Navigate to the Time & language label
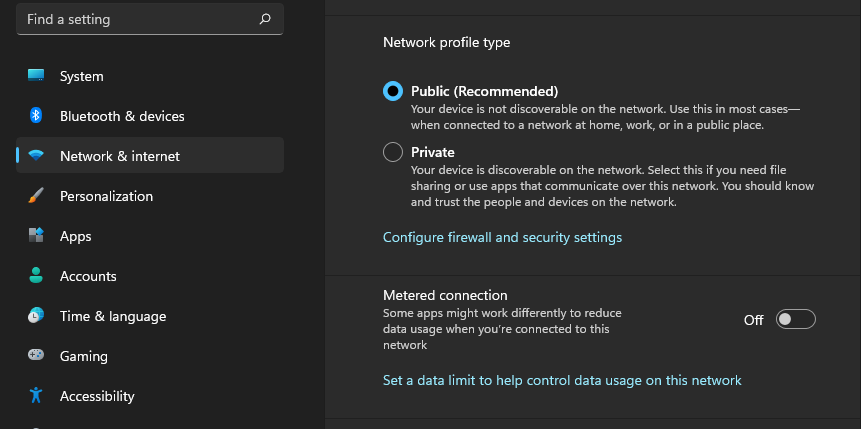Viewport: 861px width, 429px height. point(113,316)
